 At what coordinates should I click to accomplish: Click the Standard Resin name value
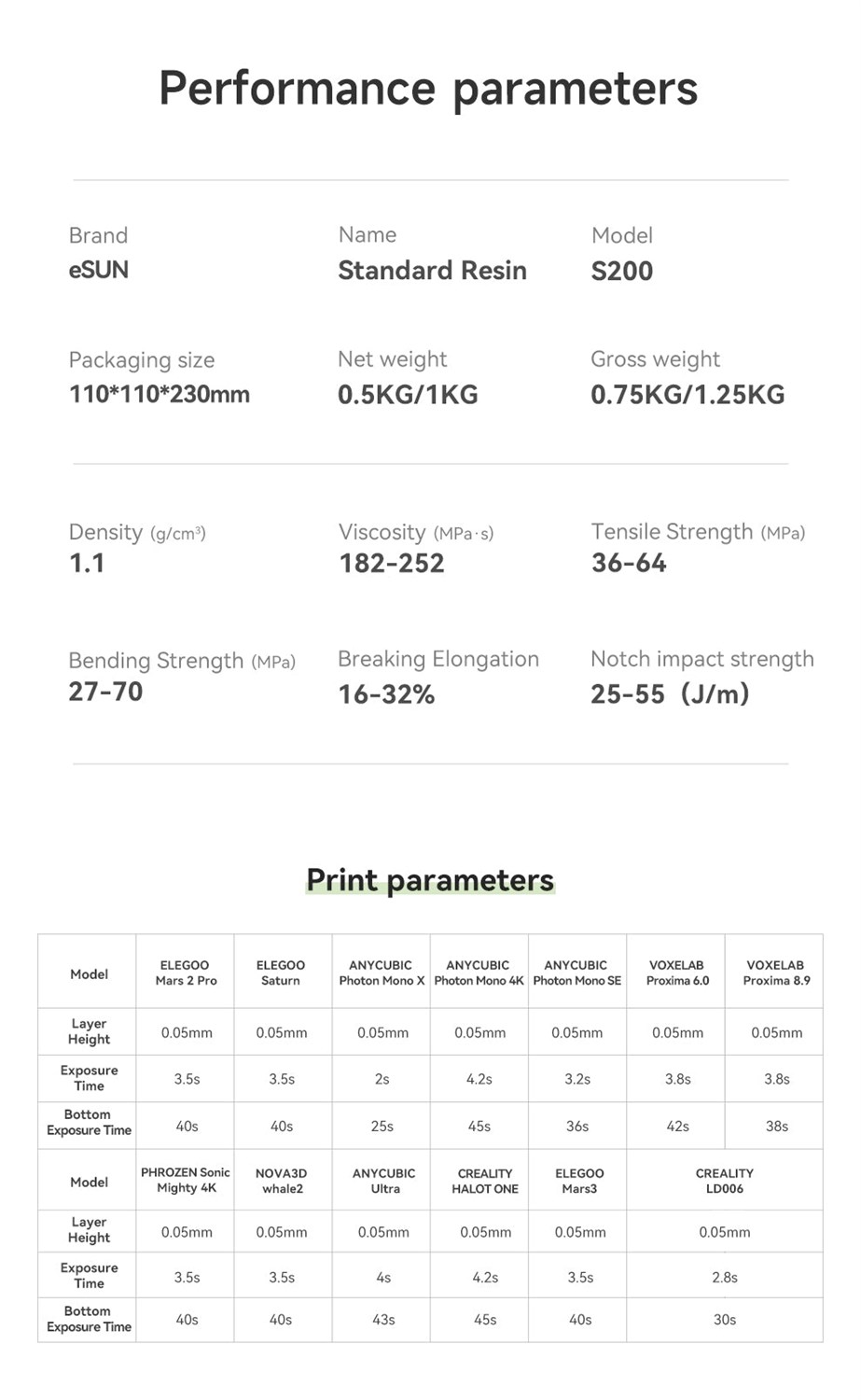[432, 271]
